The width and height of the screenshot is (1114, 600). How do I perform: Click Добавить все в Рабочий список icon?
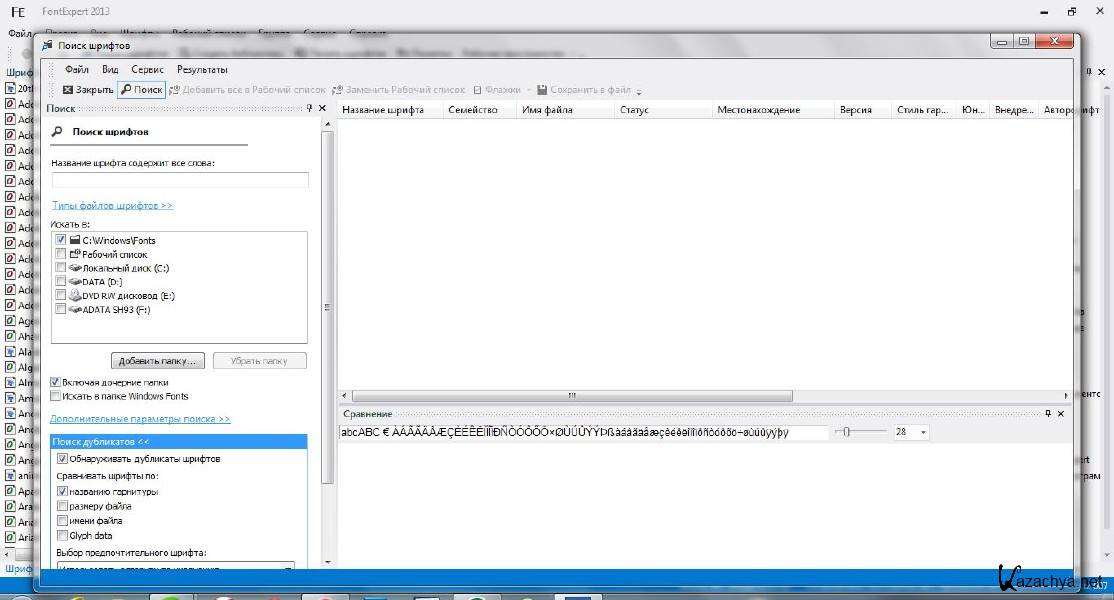[x=175, y=90]
